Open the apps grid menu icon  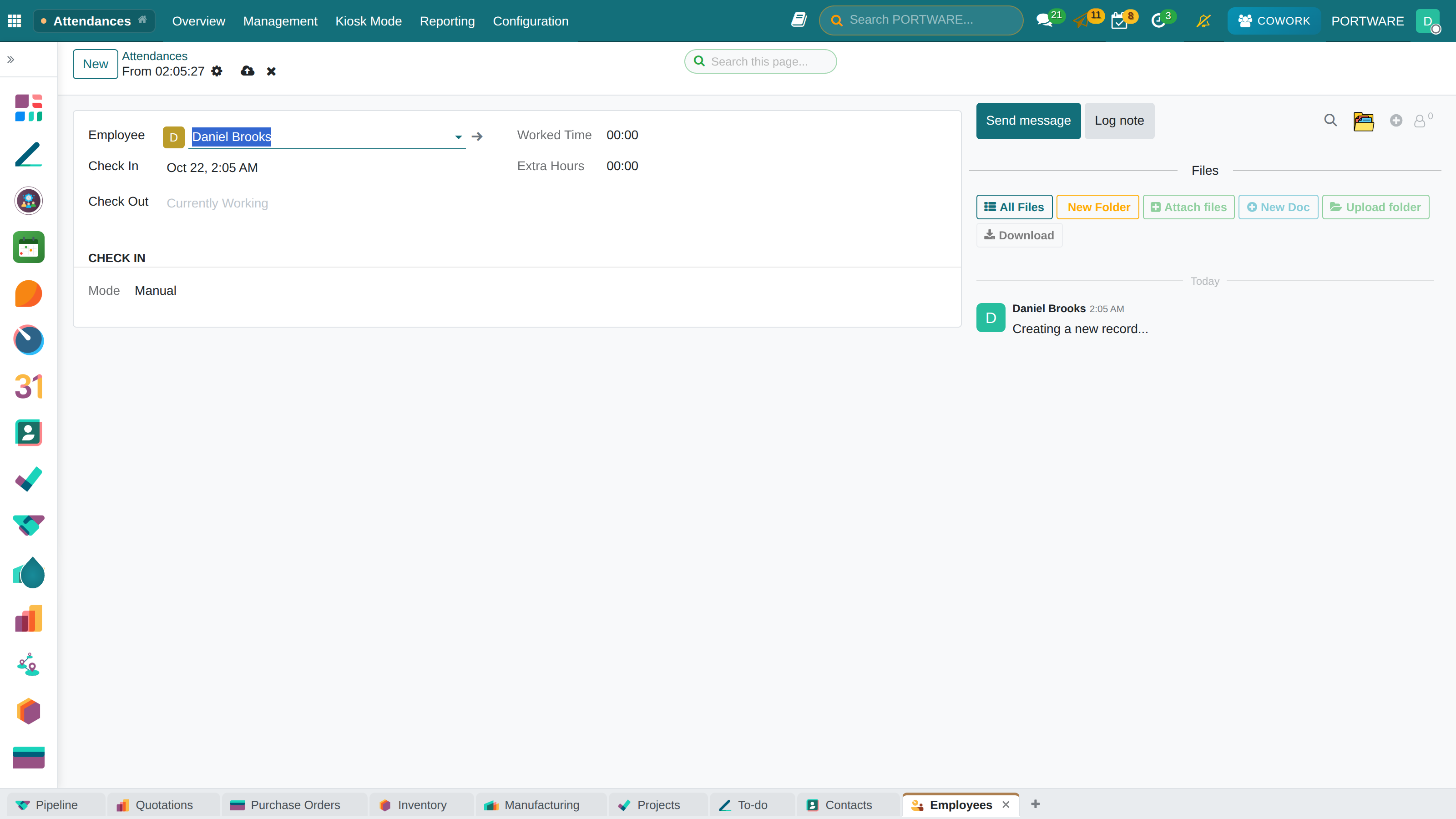click(x=14, y=21)
